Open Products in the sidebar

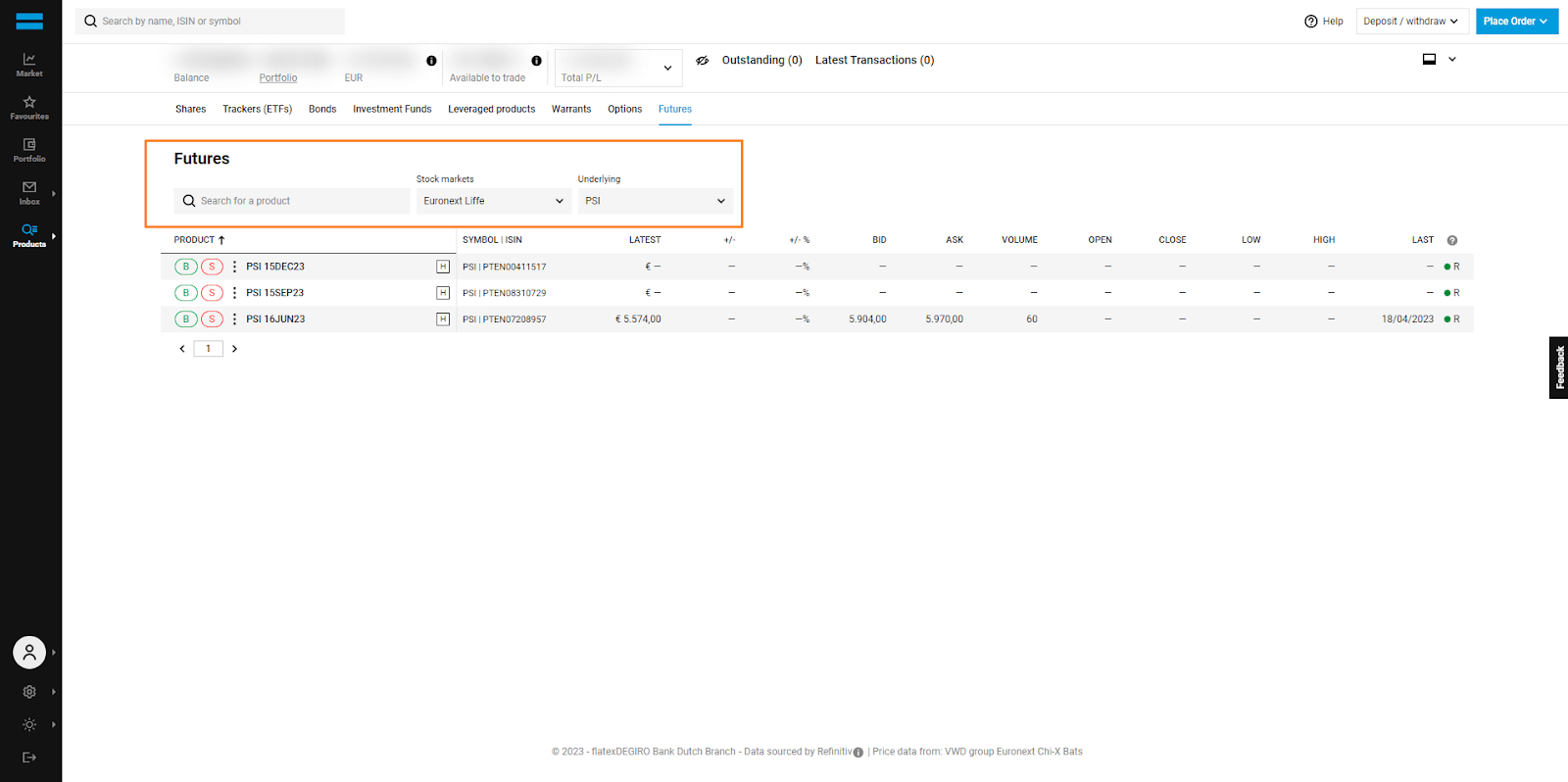29,235
